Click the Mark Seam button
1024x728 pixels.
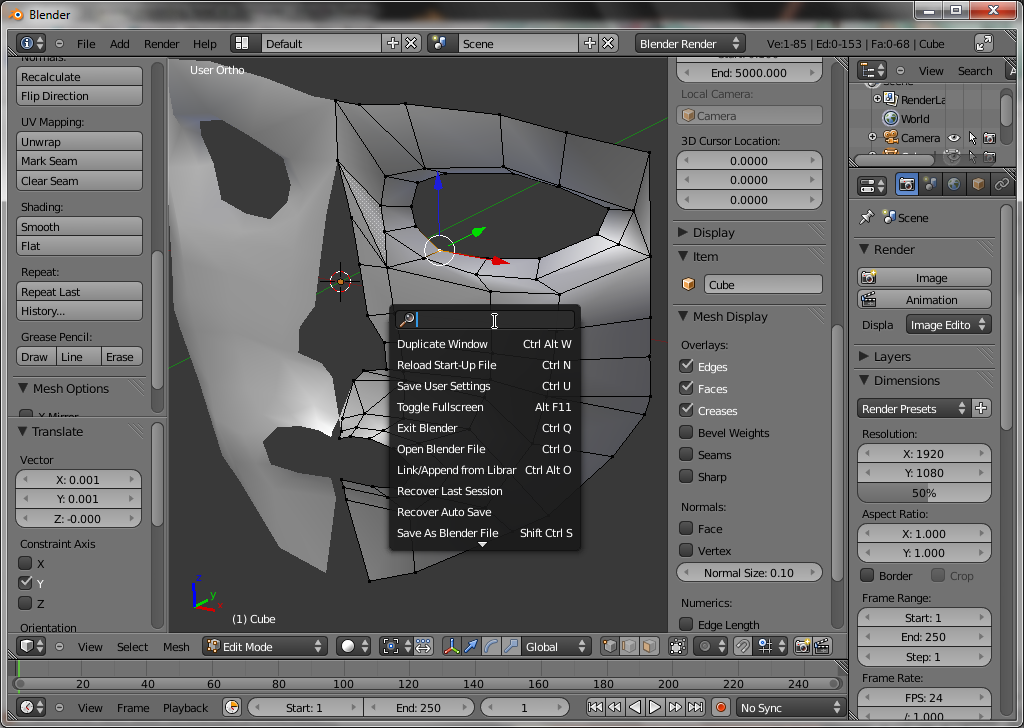[79, 161]
